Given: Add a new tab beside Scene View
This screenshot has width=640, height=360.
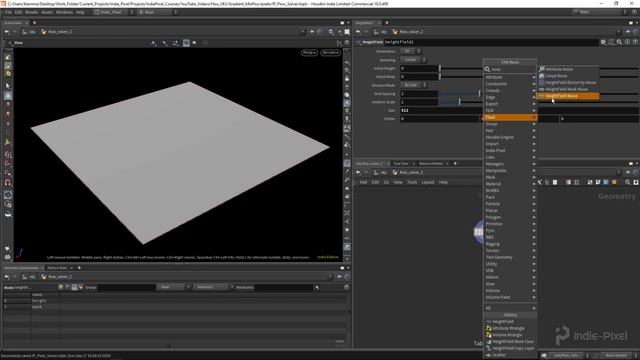Looking at the screenshot, I should click(x=34, y=23).
